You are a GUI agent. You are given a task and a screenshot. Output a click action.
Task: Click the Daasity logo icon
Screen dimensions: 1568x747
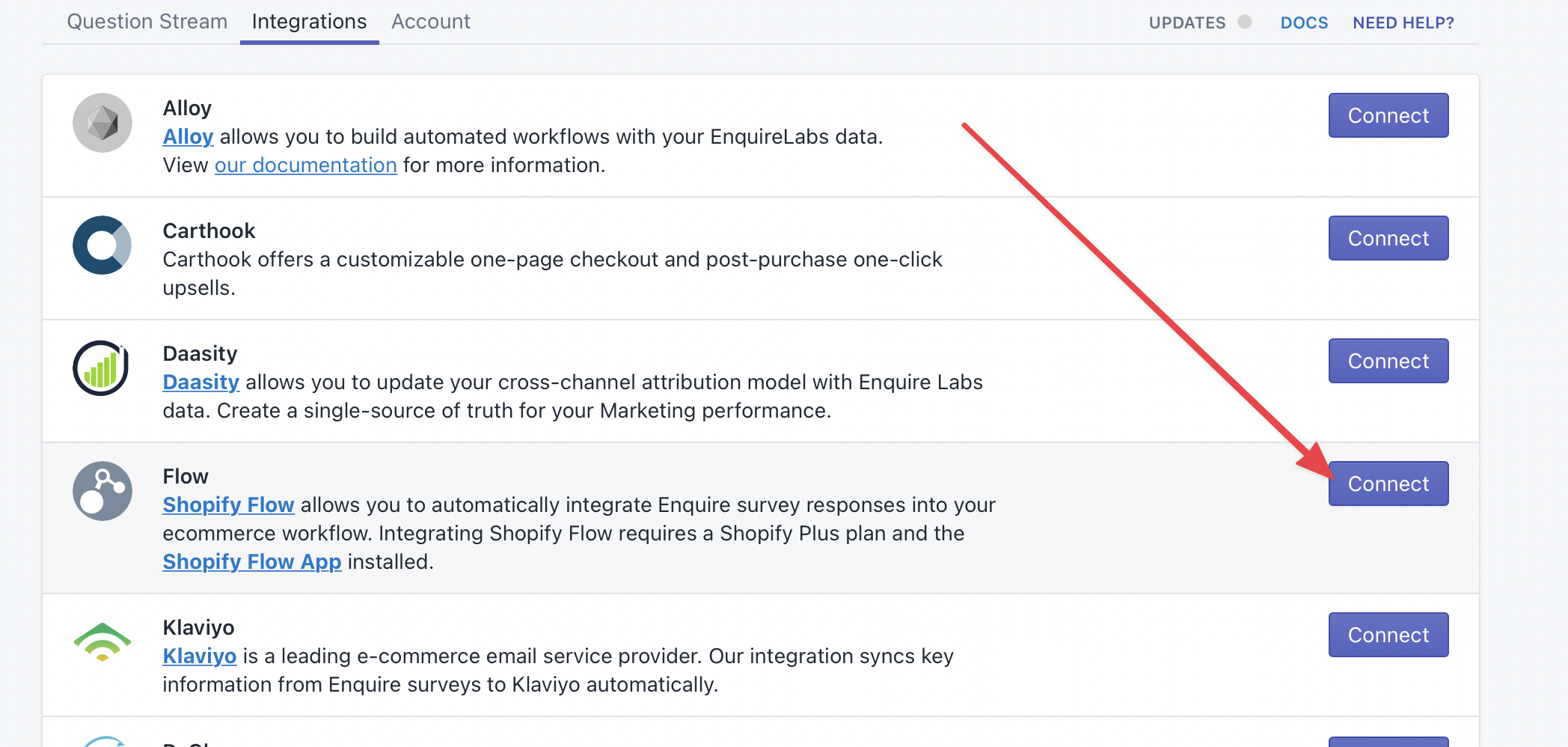(101, 368)
